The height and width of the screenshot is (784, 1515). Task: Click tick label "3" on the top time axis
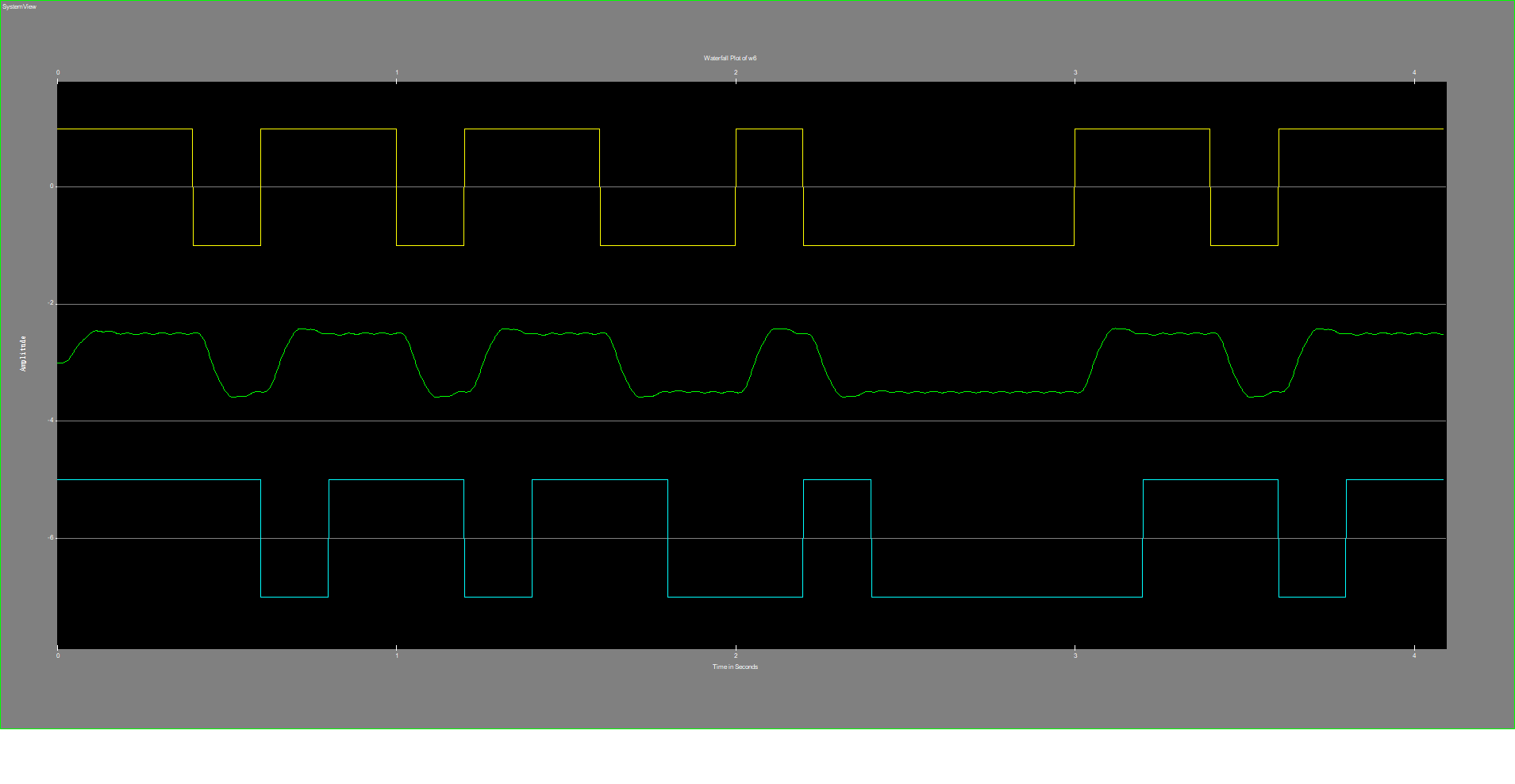click(x=1075, y=72)
